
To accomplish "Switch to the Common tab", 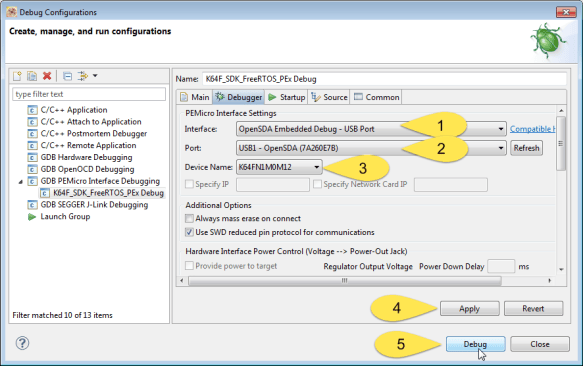I will click(376, 97).
